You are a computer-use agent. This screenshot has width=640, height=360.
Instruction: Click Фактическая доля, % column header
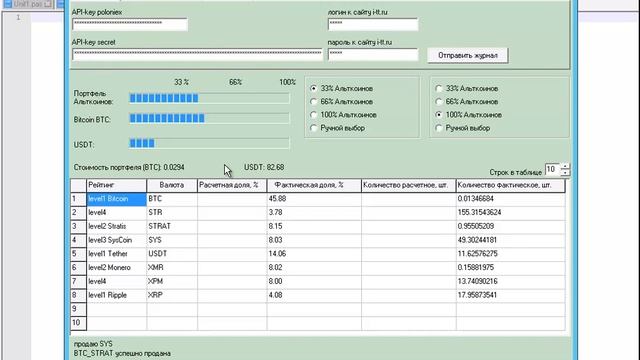coord(314,185)
